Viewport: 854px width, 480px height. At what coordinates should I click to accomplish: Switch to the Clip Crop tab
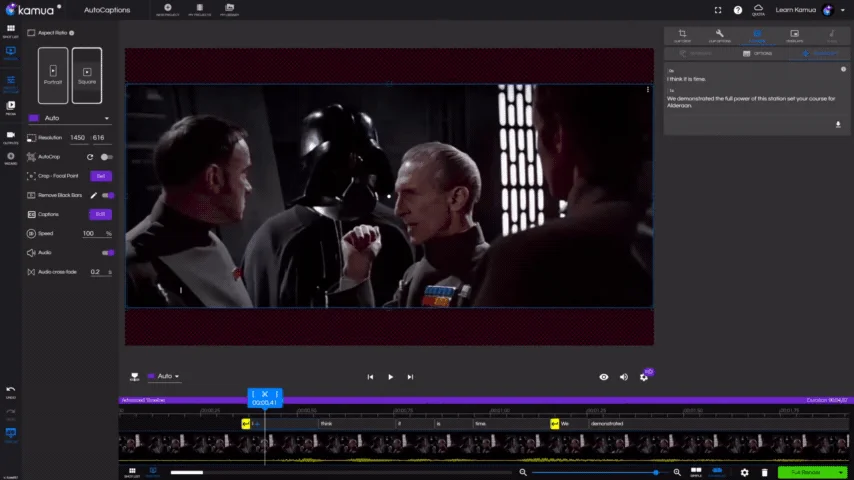[682, 36]
